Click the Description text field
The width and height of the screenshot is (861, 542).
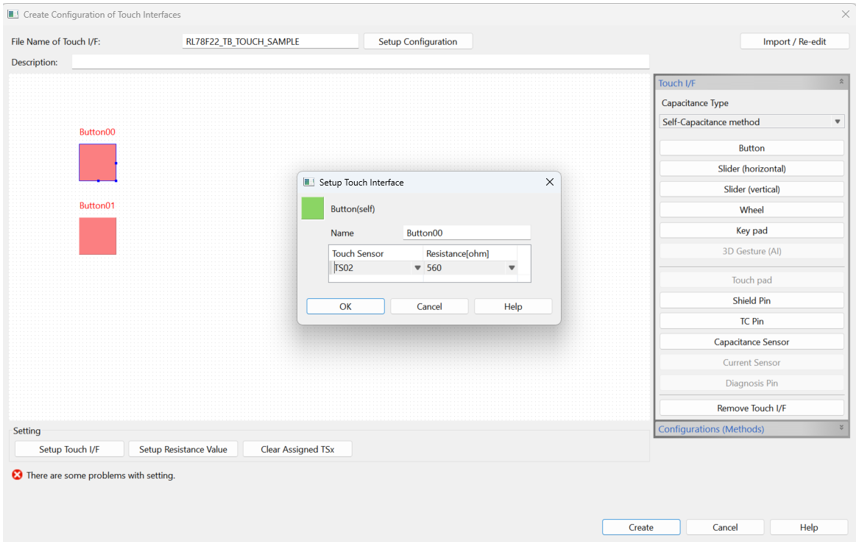[360, 62]
